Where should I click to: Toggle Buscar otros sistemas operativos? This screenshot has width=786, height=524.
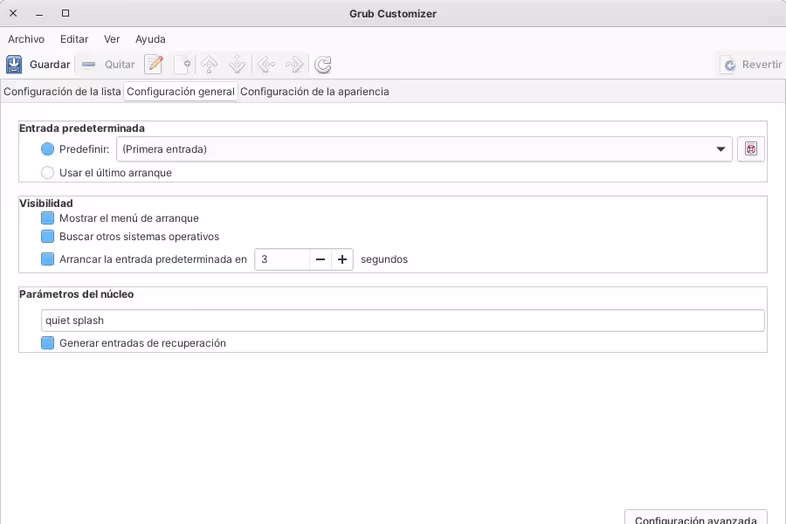point(48,236)
